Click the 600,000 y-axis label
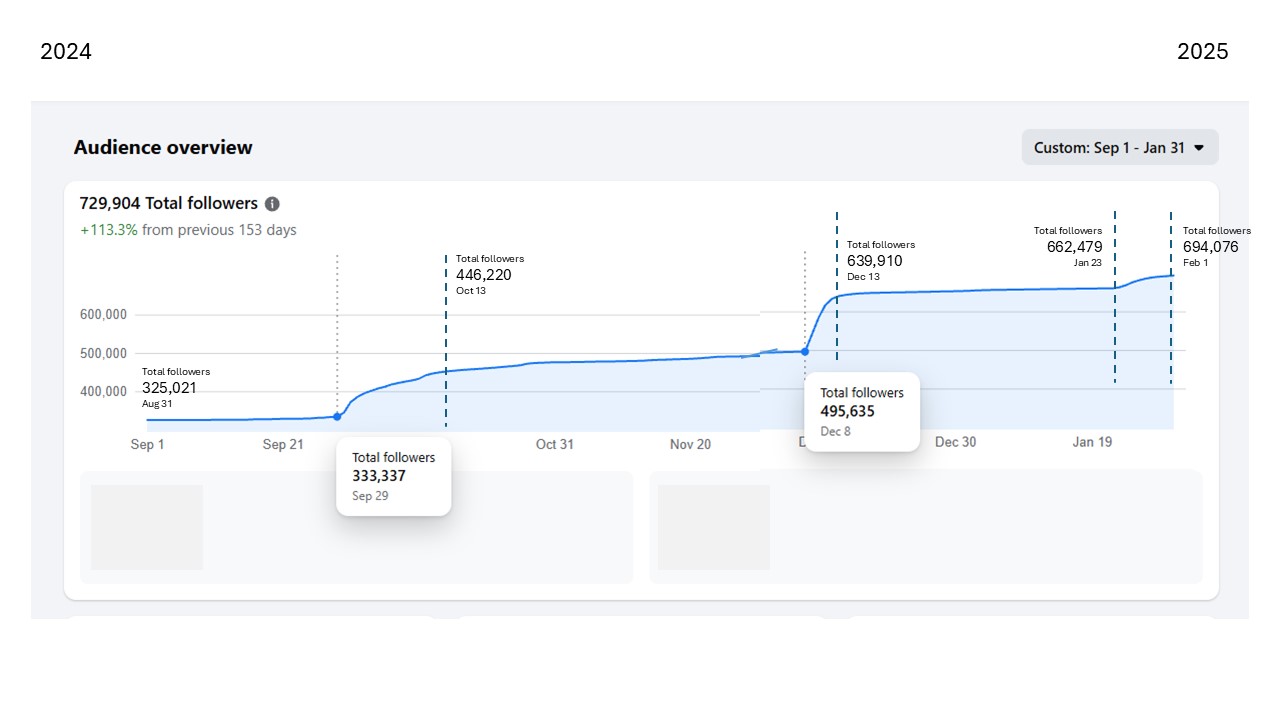 coord(103,315)
